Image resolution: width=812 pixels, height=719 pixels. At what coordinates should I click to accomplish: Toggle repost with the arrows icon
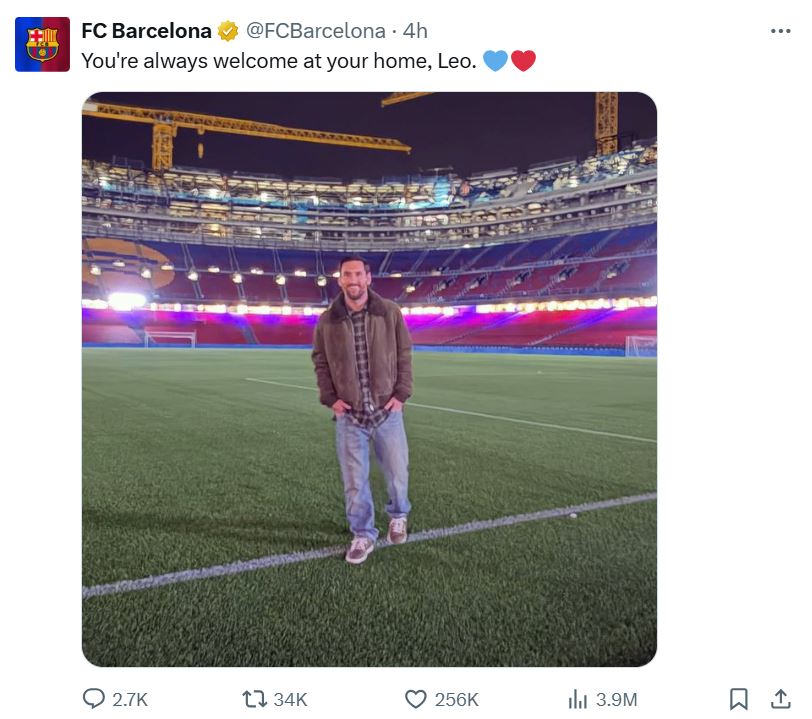255,699
